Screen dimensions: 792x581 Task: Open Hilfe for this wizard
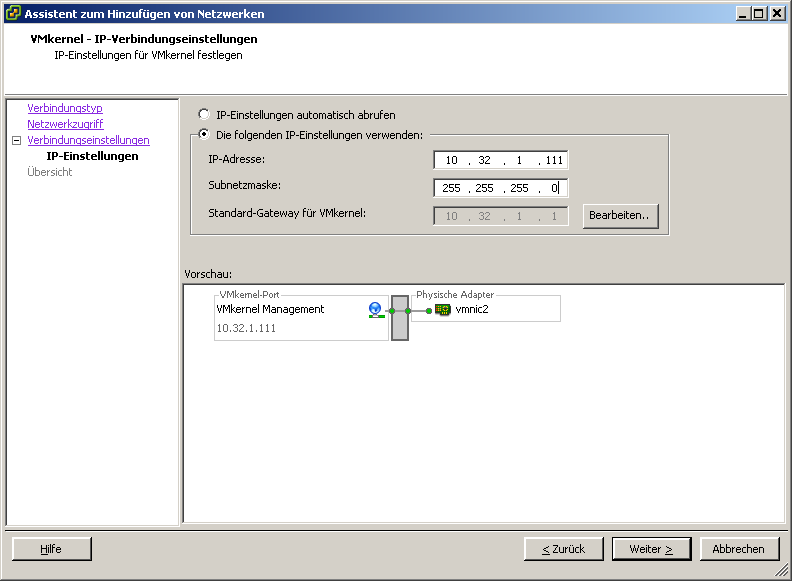click(x=51, y=549)
